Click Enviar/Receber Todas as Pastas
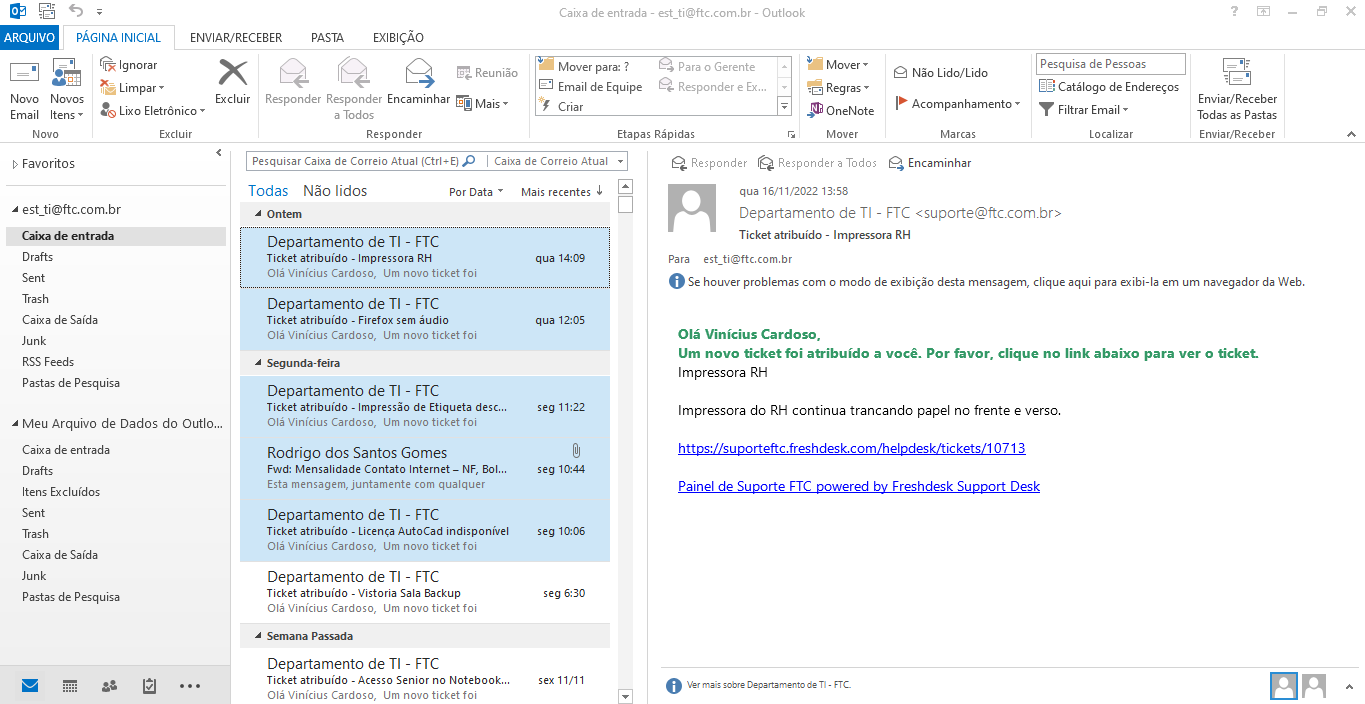The width and height of the screenshot is (1365, 704). [1237, 89]
